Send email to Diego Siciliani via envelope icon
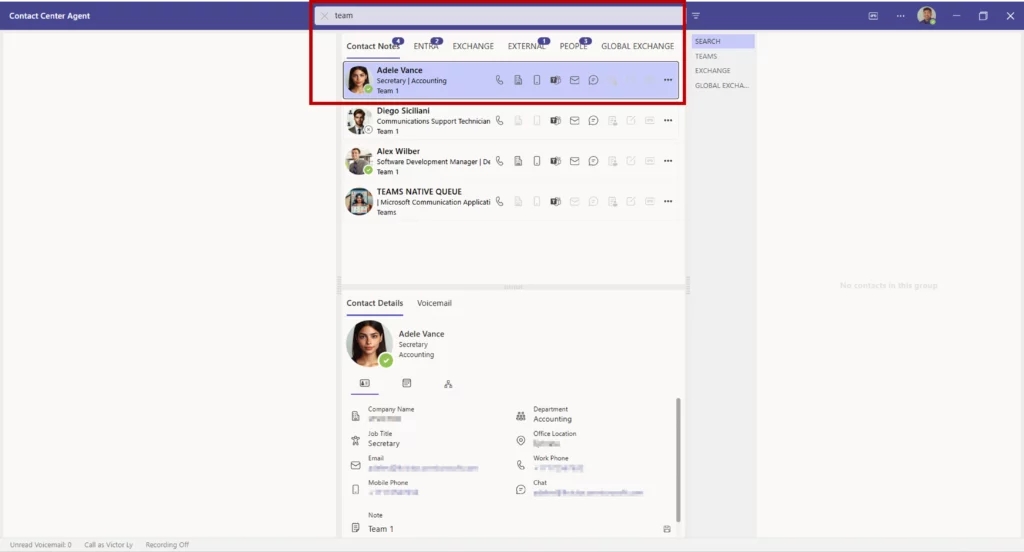The width and height of the screenshot is (1024, 552). (x=574, y=121)
